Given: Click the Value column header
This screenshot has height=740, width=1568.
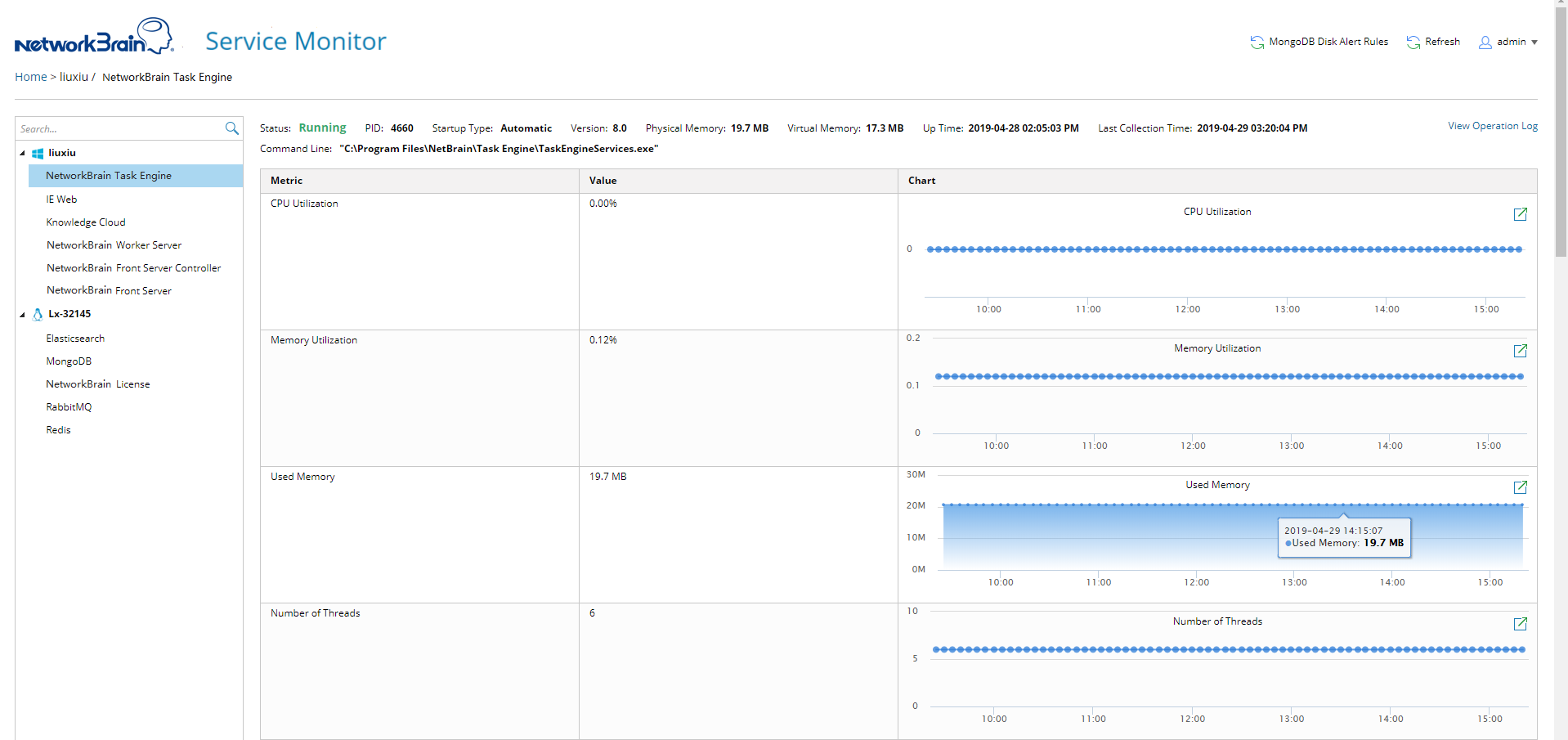Looking at the screenshot, I should pyautogui.click(x=738, y=181).
